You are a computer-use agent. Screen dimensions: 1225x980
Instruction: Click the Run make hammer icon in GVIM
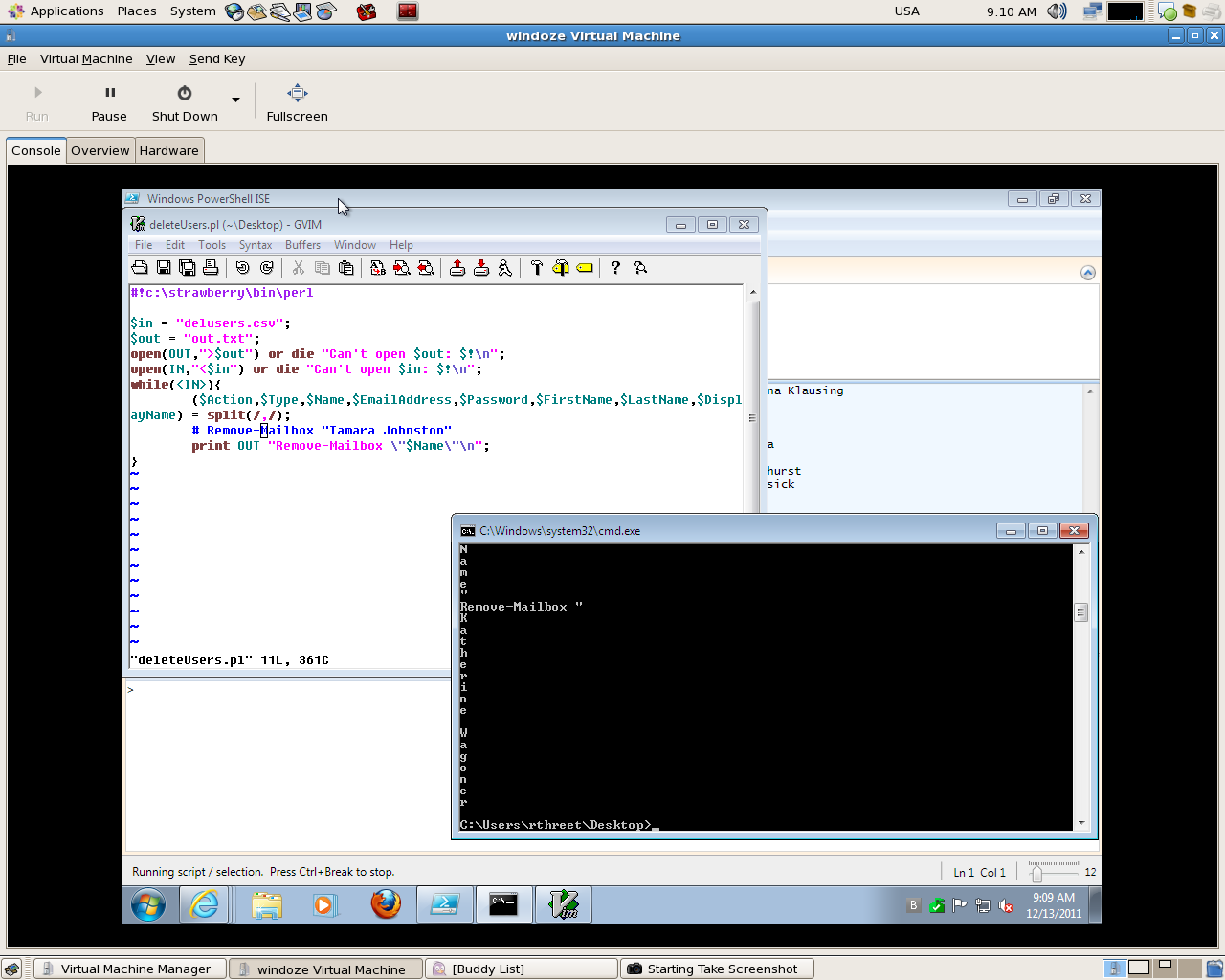tap(537, 268)
